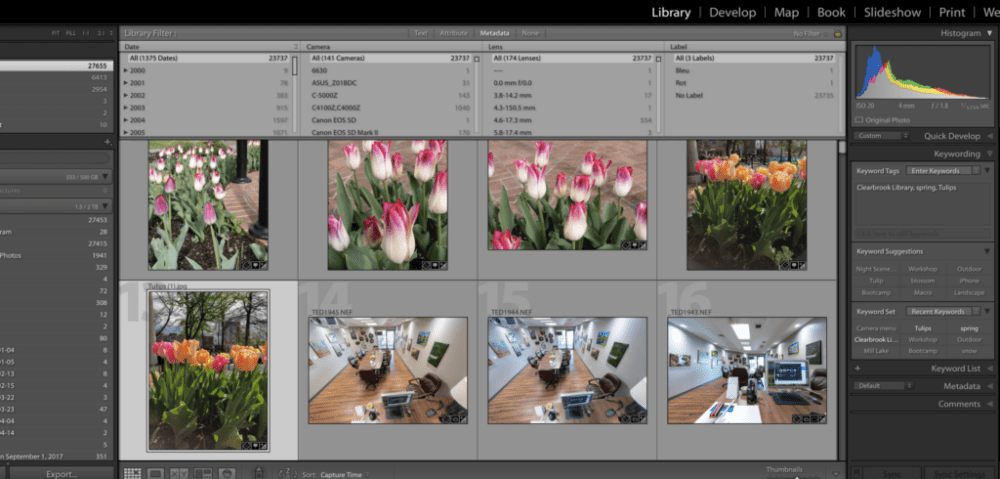This screenshot has width=1000, height=479.
Task: Click Date column scrollbar
Action: coord(295,96)
